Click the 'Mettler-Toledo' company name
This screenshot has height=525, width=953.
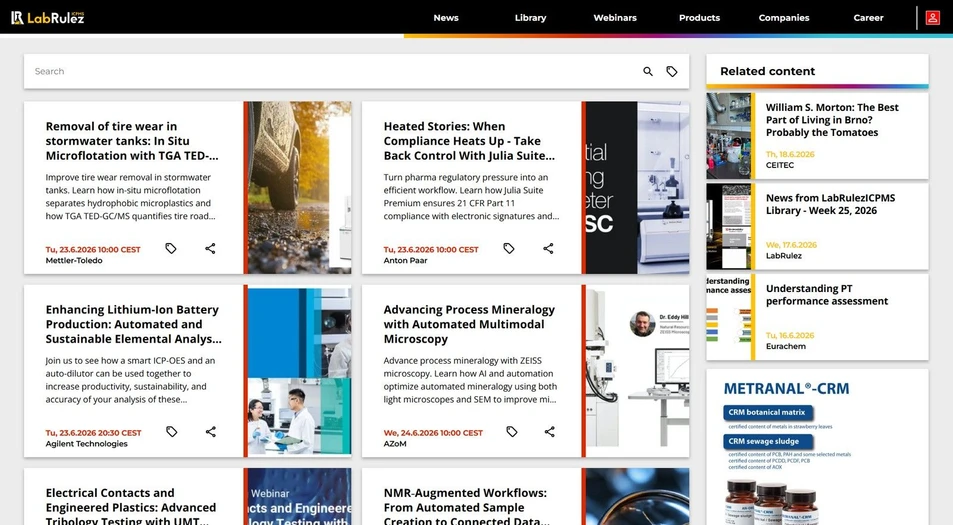pyautogui.click(x=74, y=261)
